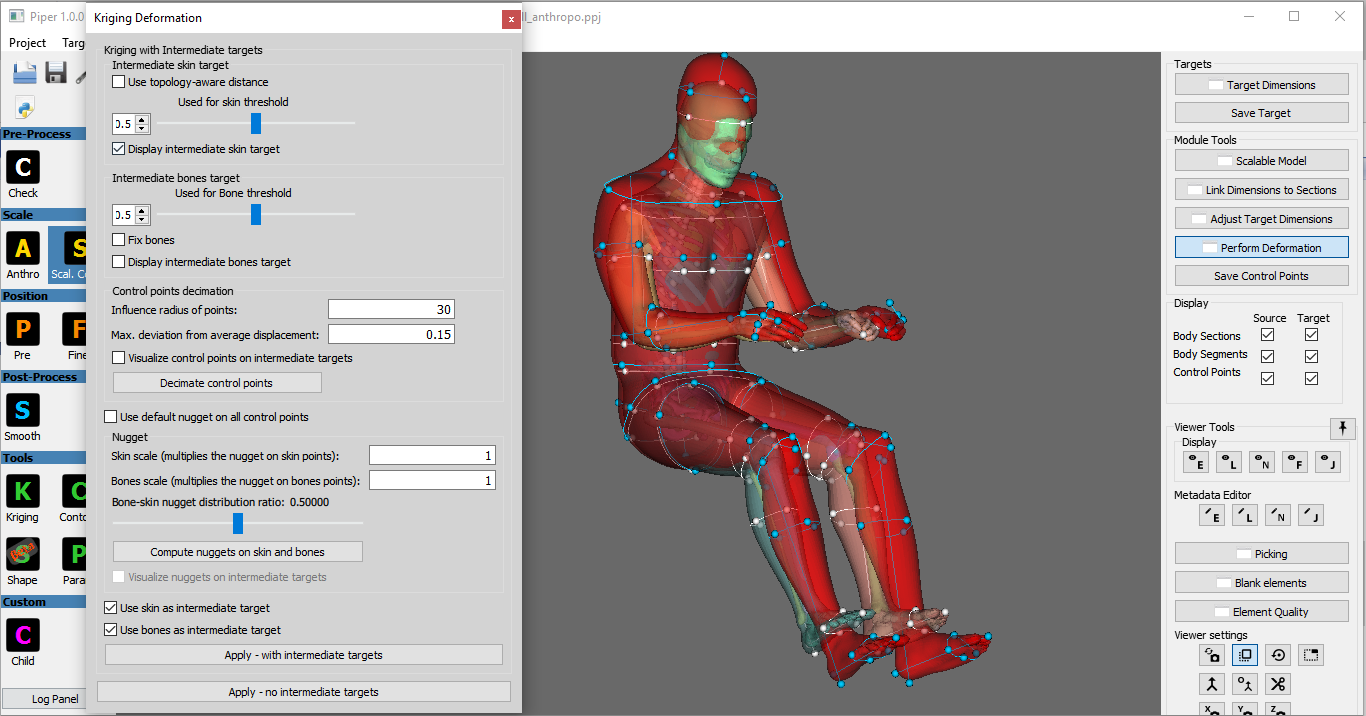1366x716 pixels.
Task: Click the highlighted selection box viewer icon
Action: tap(1245, 655)
